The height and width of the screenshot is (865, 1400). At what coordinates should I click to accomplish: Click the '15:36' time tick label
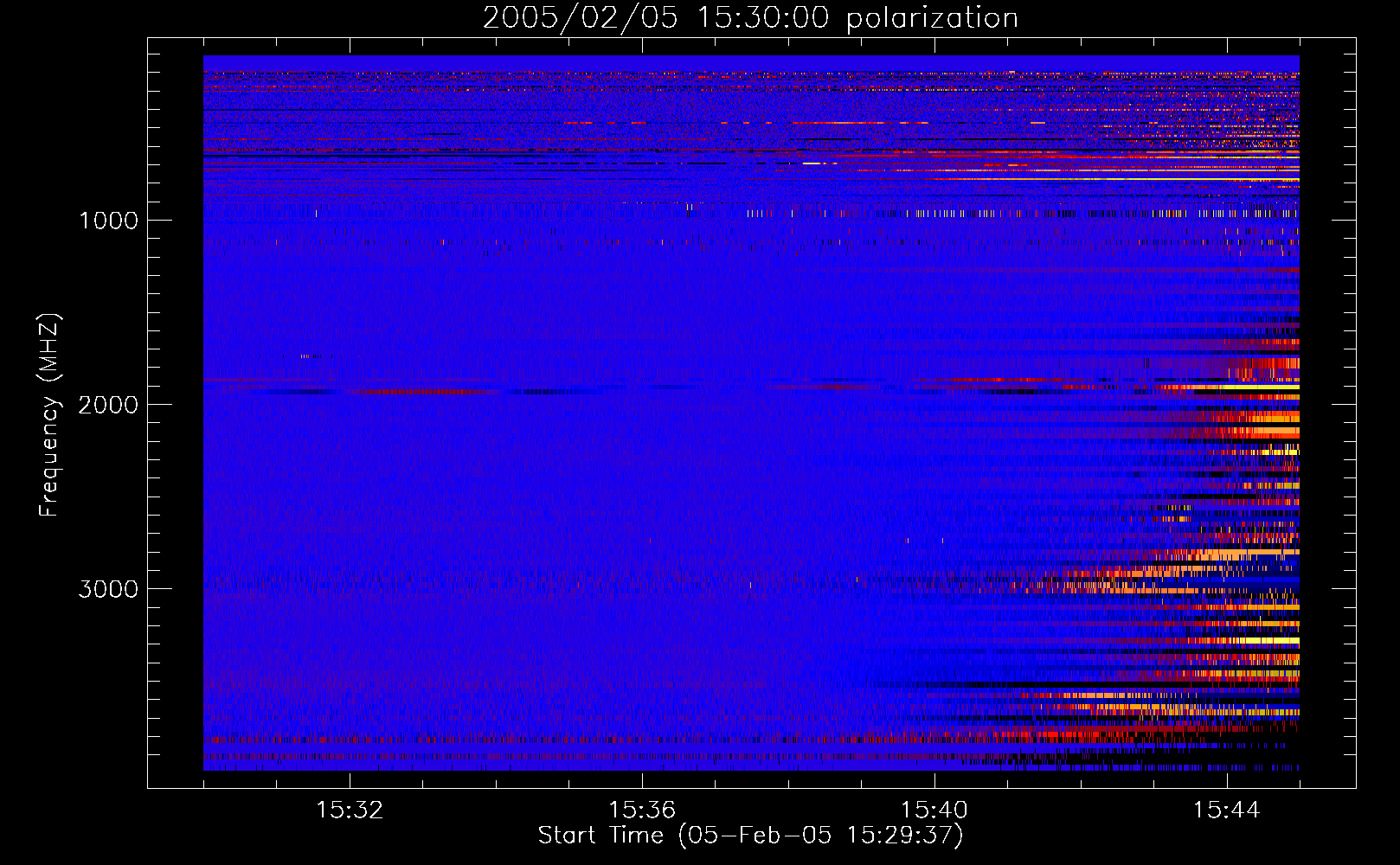coord(642,811)
